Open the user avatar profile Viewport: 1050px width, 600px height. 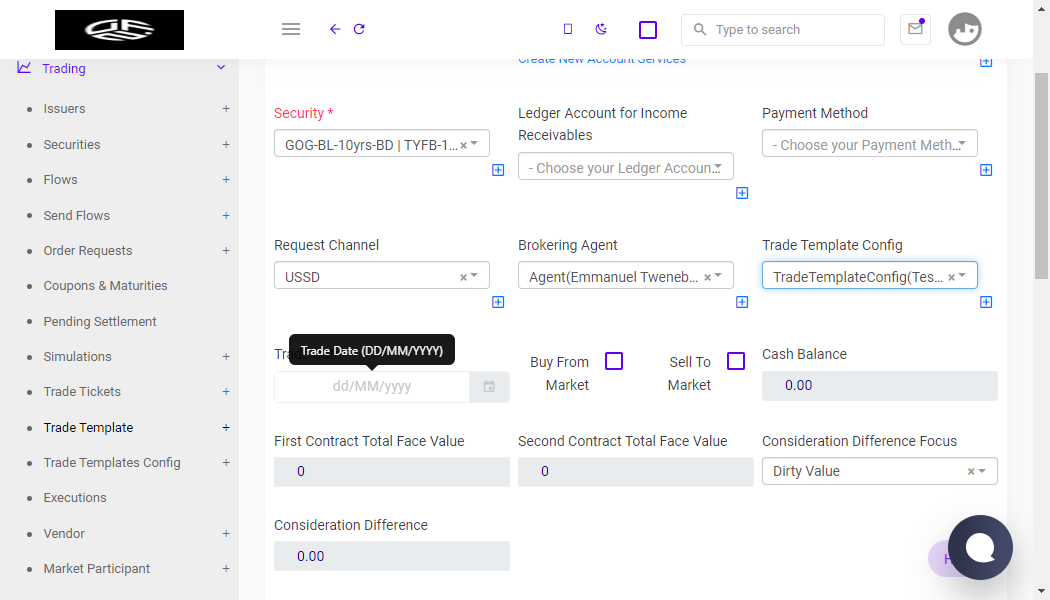click(964, 29)
